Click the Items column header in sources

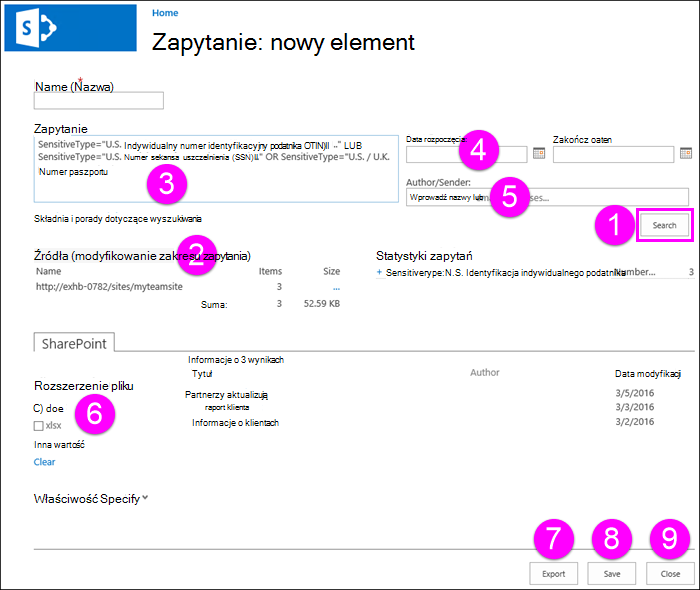tap(271, 271)
